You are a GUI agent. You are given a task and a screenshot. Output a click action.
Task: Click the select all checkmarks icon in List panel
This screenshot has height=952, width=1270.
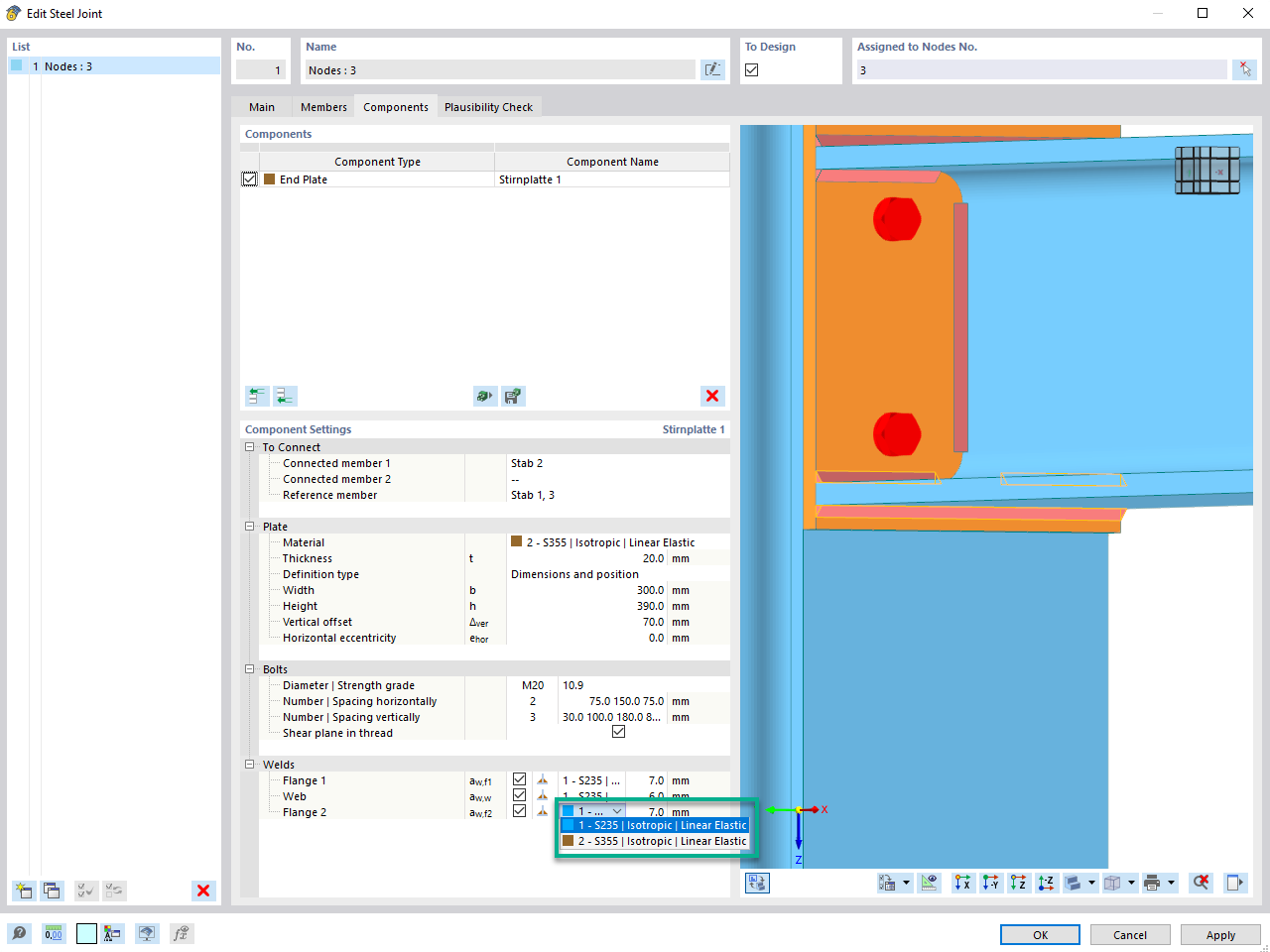pos(86,891)
